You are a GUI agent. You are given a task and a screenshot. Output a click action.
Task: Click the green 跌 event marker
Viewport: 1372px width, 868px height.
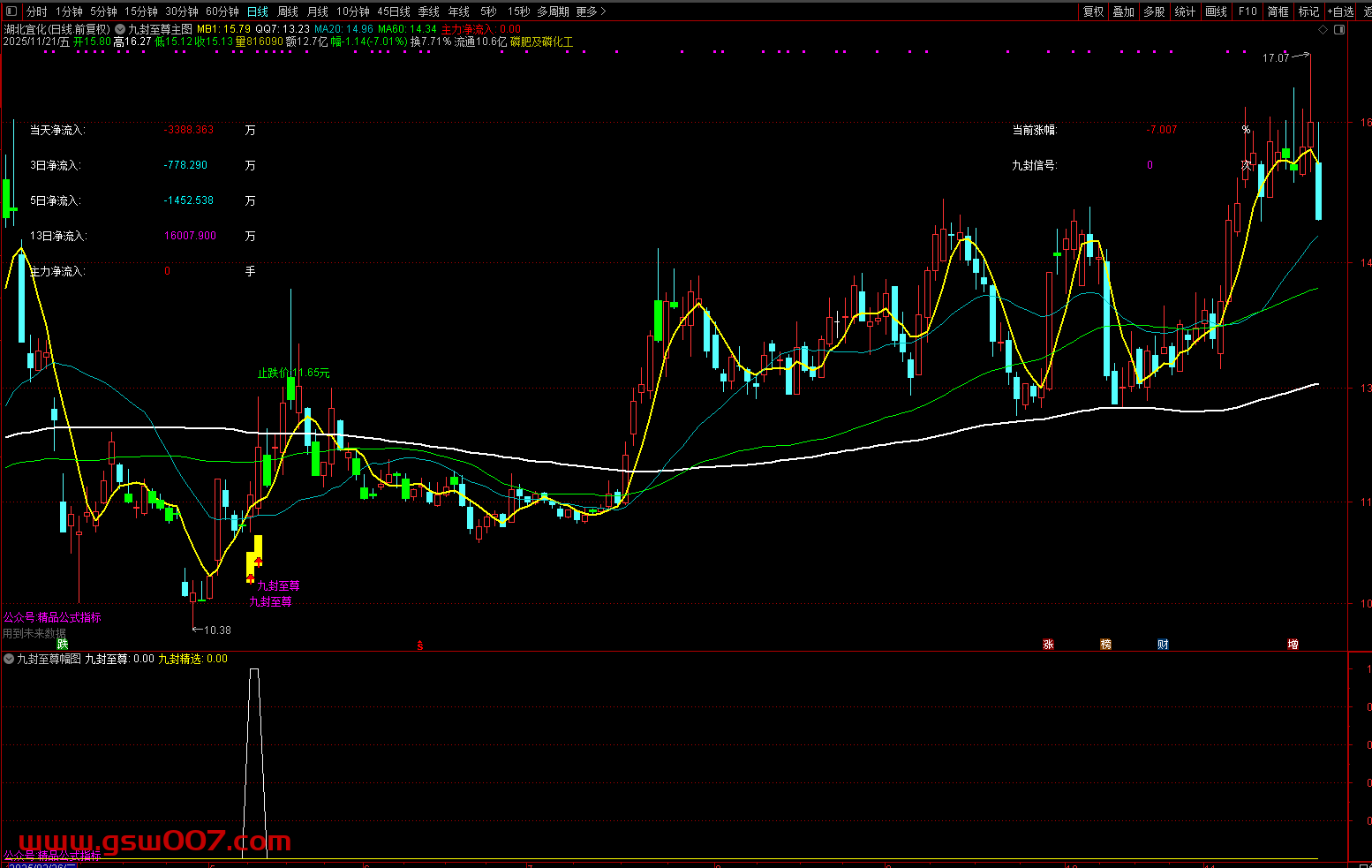(62, 645)
